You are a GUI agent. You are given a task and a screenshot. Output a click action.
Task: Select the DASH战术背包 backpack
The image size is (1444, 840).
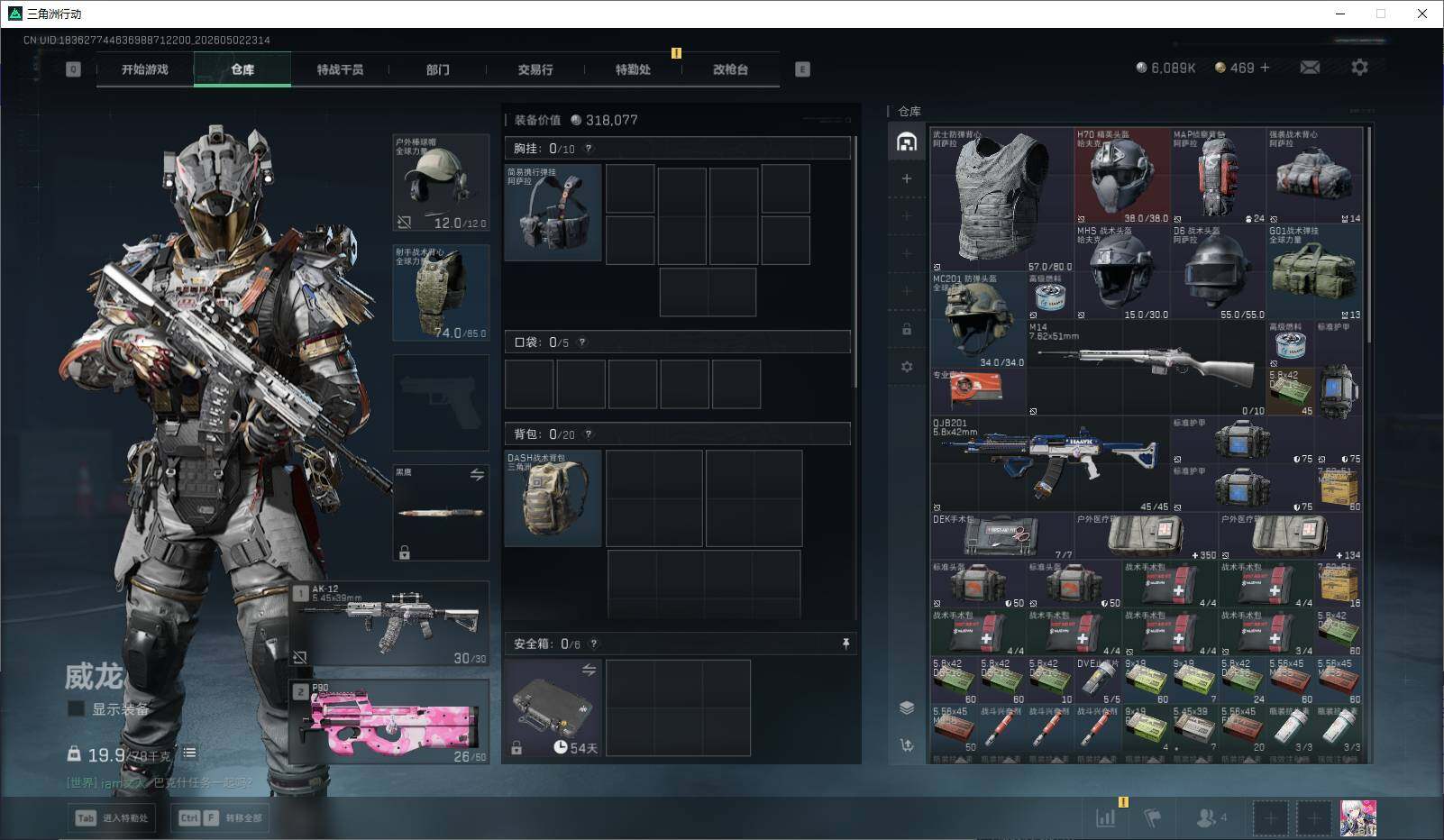[553, 498]
